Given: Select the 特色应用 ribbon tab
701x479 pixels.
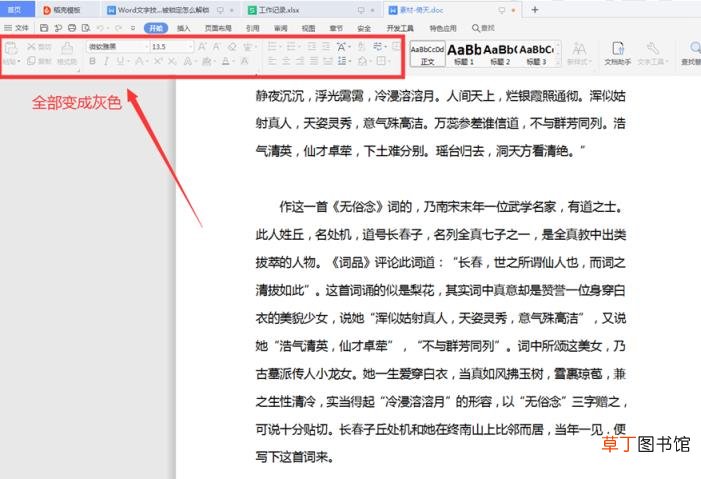Looking at the screenshot, I should coord(443,28).
